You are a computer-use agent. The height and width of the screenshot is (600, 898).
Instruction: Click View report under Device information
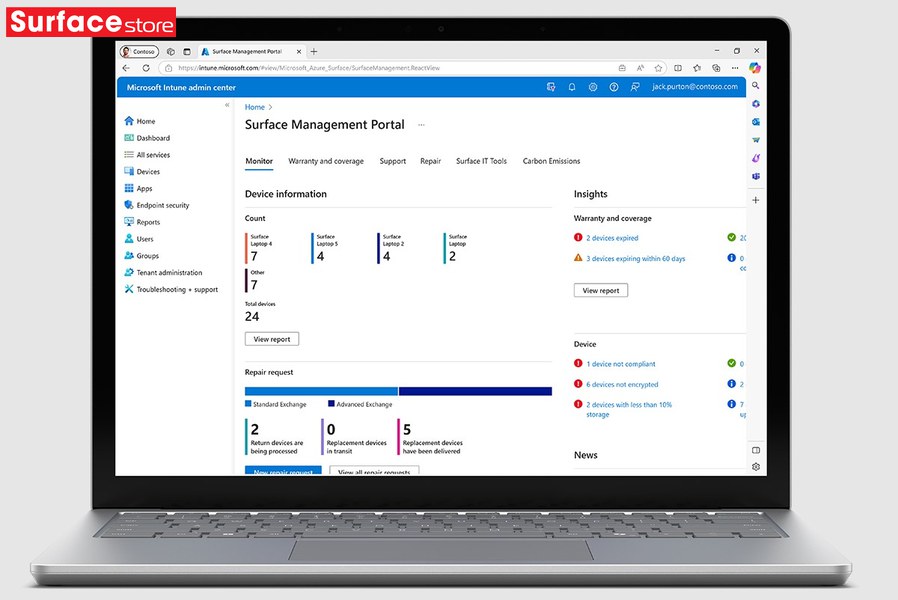(272, 339)
